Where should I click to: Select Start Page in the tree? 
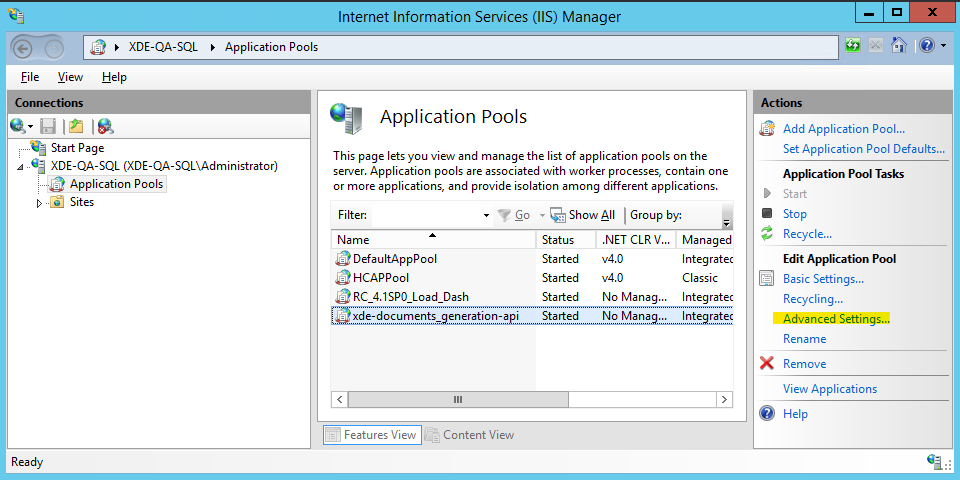[x=77, y=148]
